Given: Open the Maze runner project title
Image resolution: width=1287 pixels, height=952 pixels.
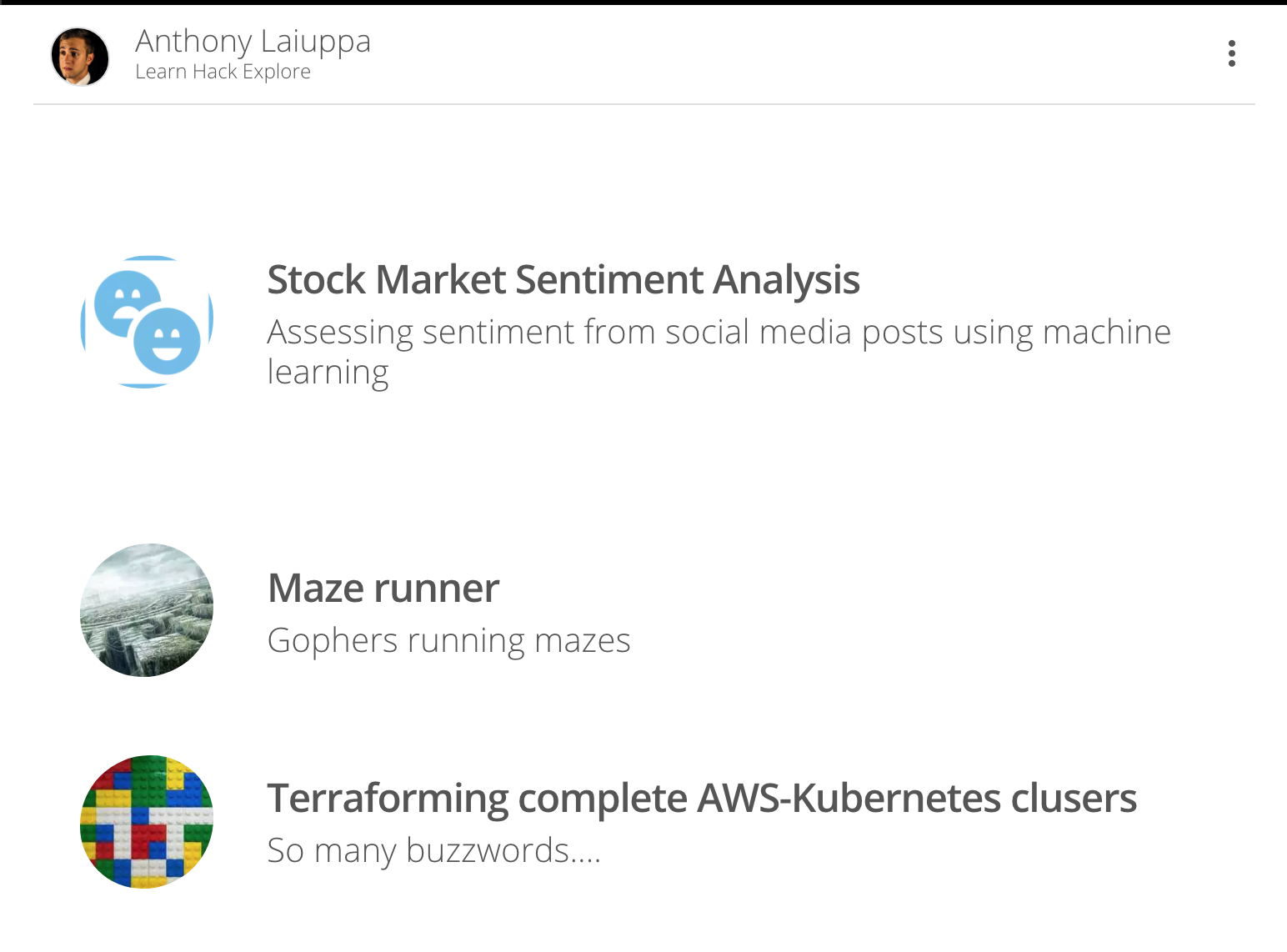Looking at the screenshot, I should point(383,589).
